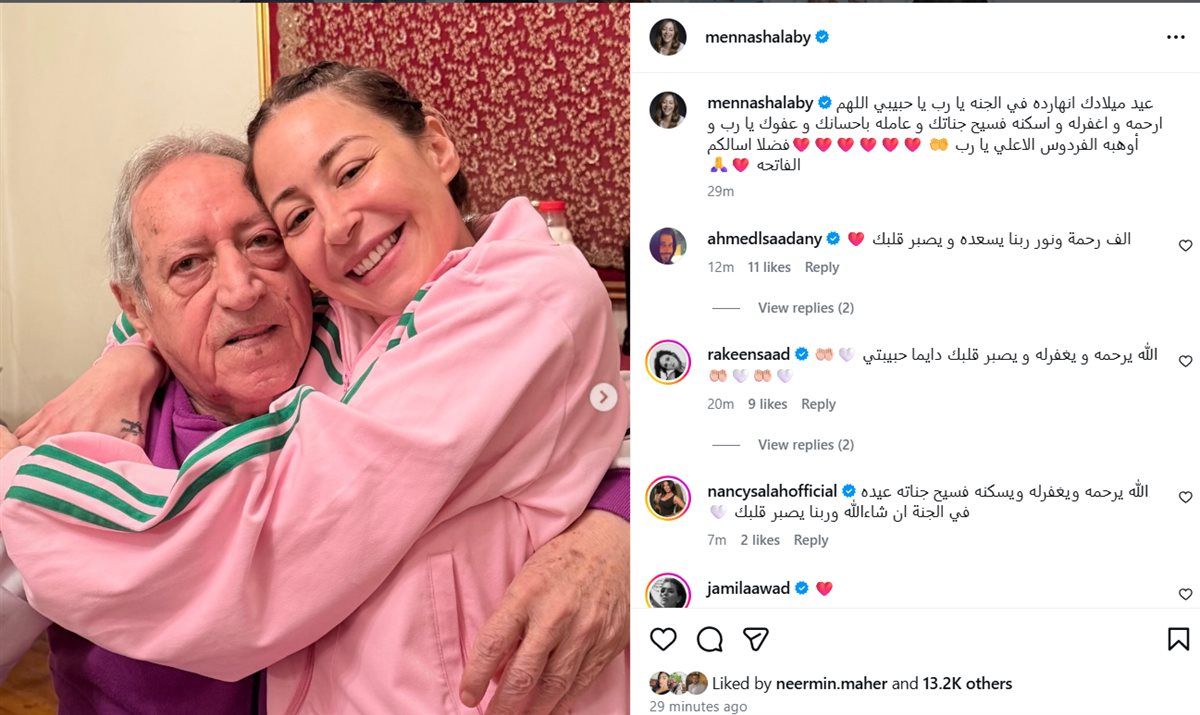Like nancysalahofficial's comment heart
The height and width of the screenshot is (715, 1200).
click(1185, 497)
